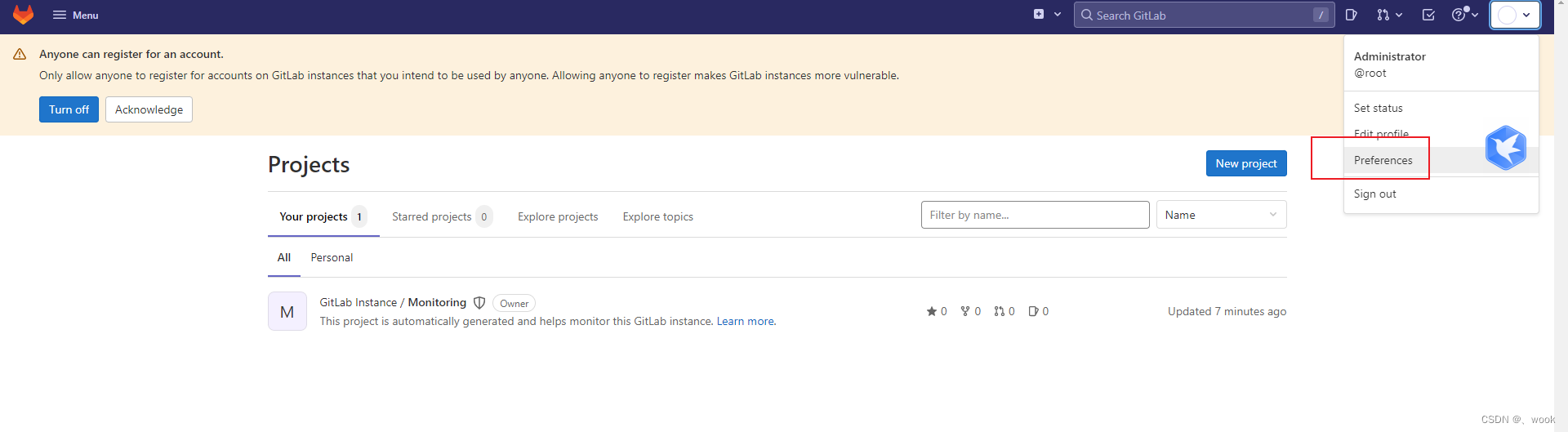Click the Your projects count badge 1

coord(359,216)
